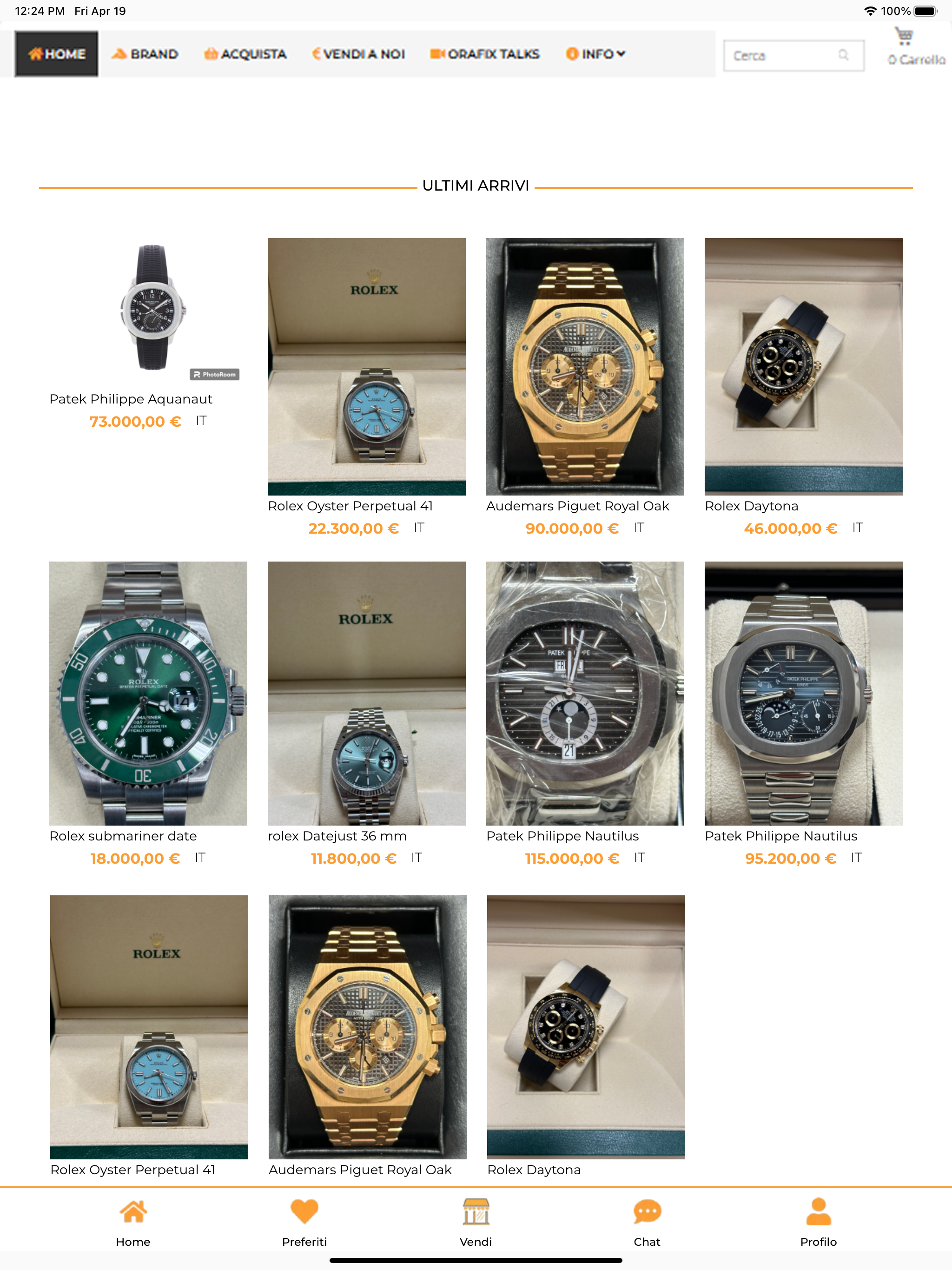Focus the Cerca search field
This screenshot has height=1270, width=952.
pyautogui.click(x=793, y=55)
